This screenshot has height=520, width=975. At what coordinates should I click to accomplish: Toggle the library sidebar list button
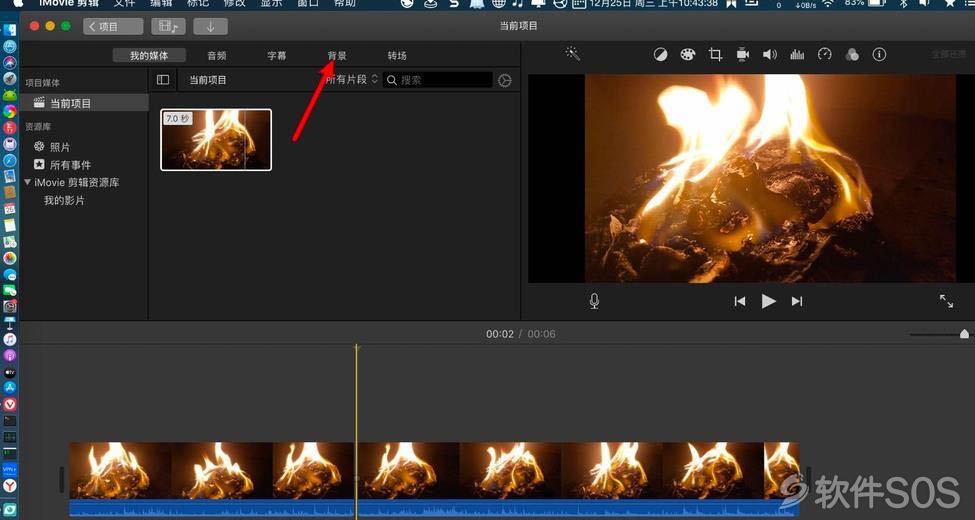[163, 80]
